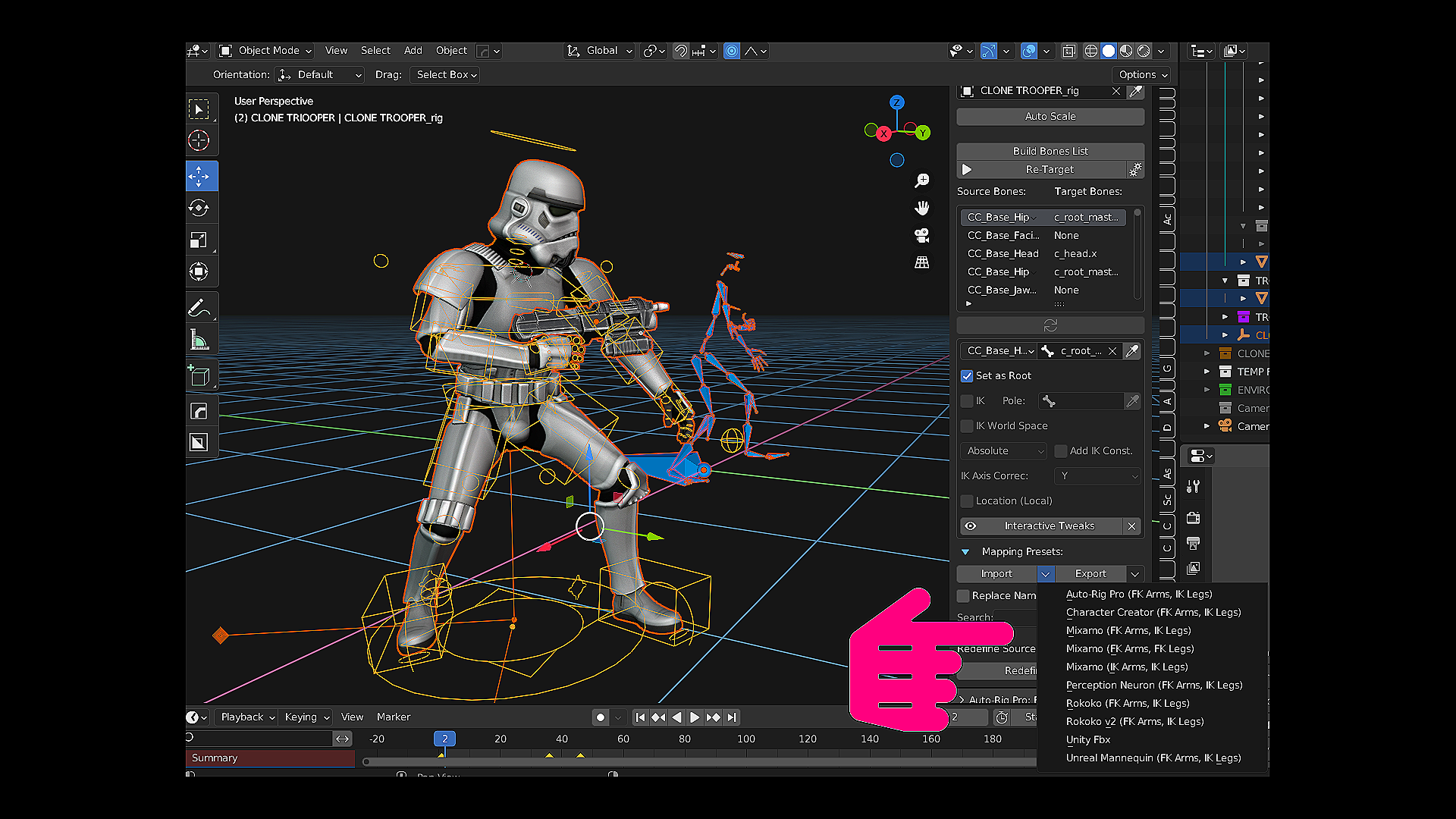Choose the Measure tool
Screen dimensions: 1456x819
coord(199,340)
